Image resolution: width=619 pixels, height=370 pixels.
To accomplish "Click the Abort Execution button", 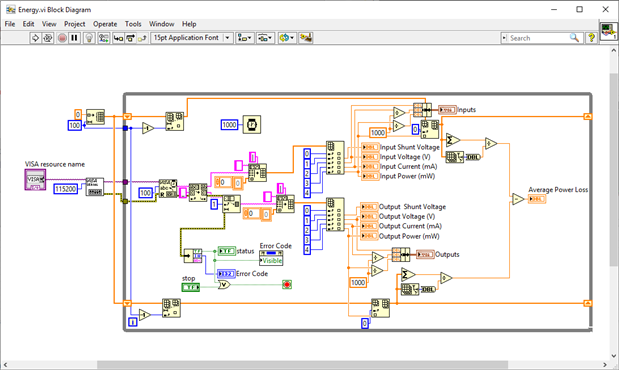I will [62, 38].
